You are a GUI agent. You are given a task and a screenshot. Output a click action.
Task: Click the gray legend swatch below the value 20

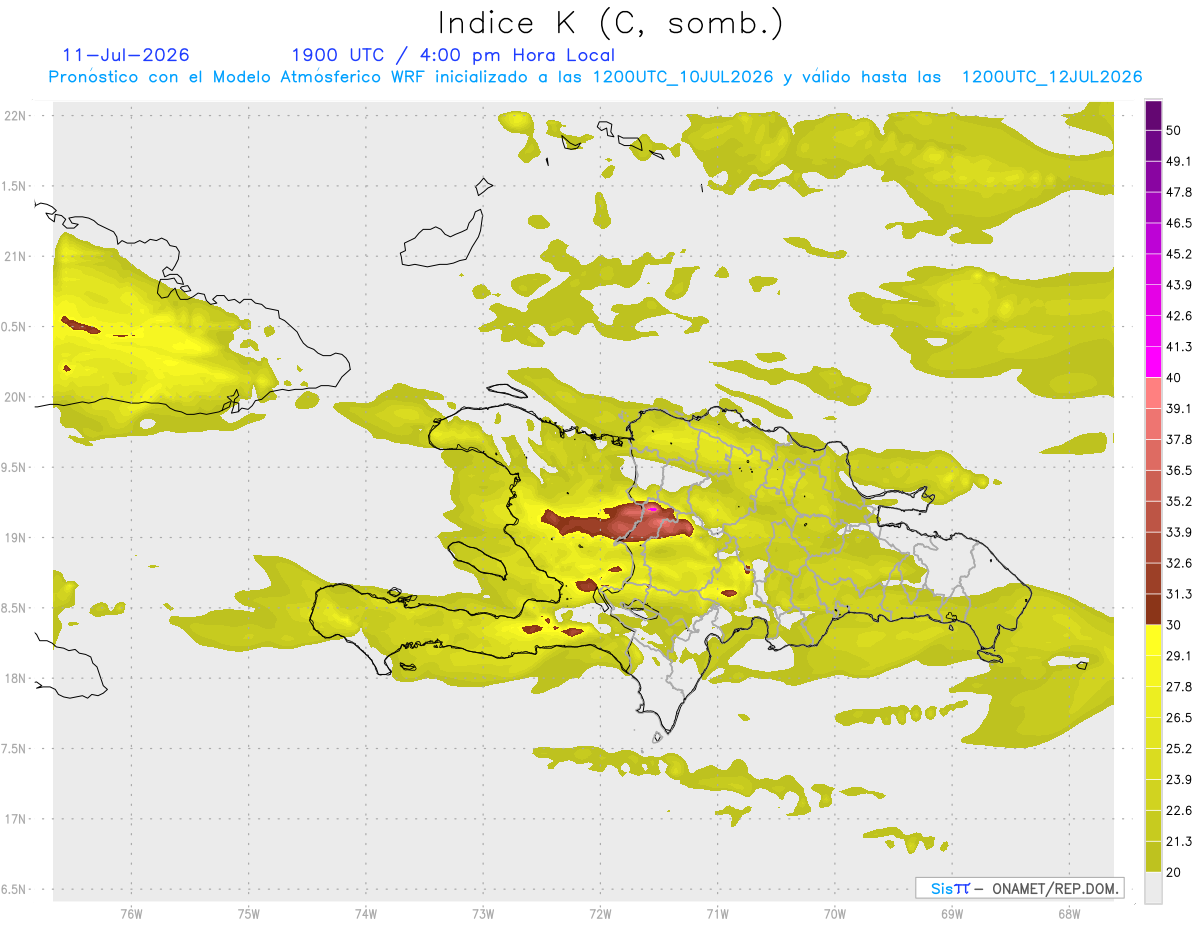pos(1153,888)
